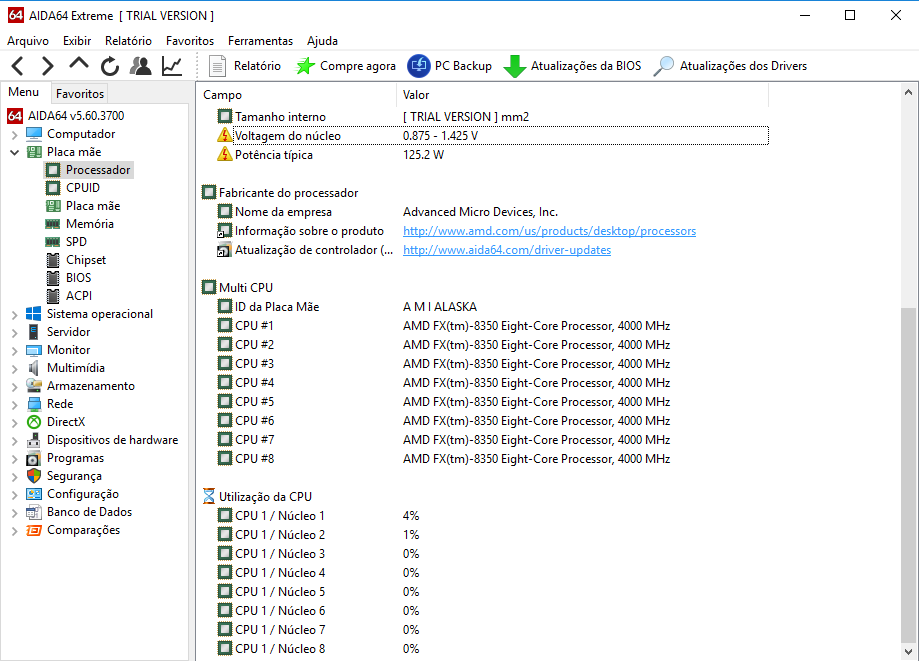Select Placa mãe sub-item under Placa mãe
This screenshot has height=661, width=919.
pos(93,206)
